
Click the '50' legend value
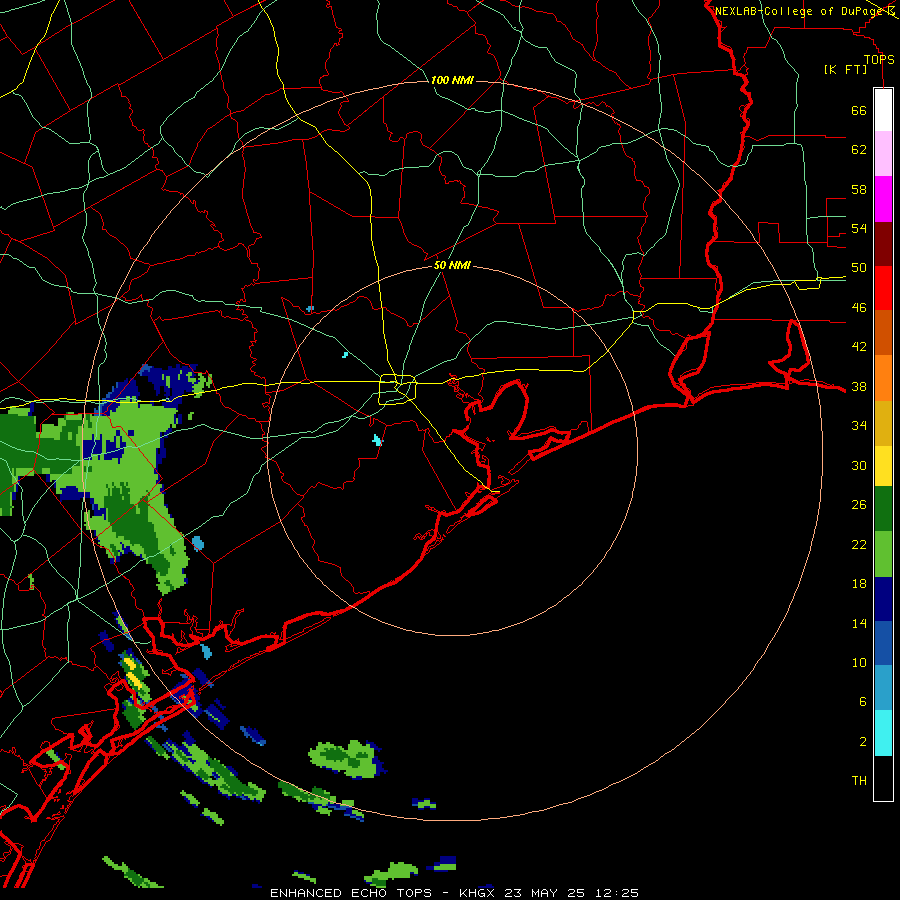coord(859,267)
